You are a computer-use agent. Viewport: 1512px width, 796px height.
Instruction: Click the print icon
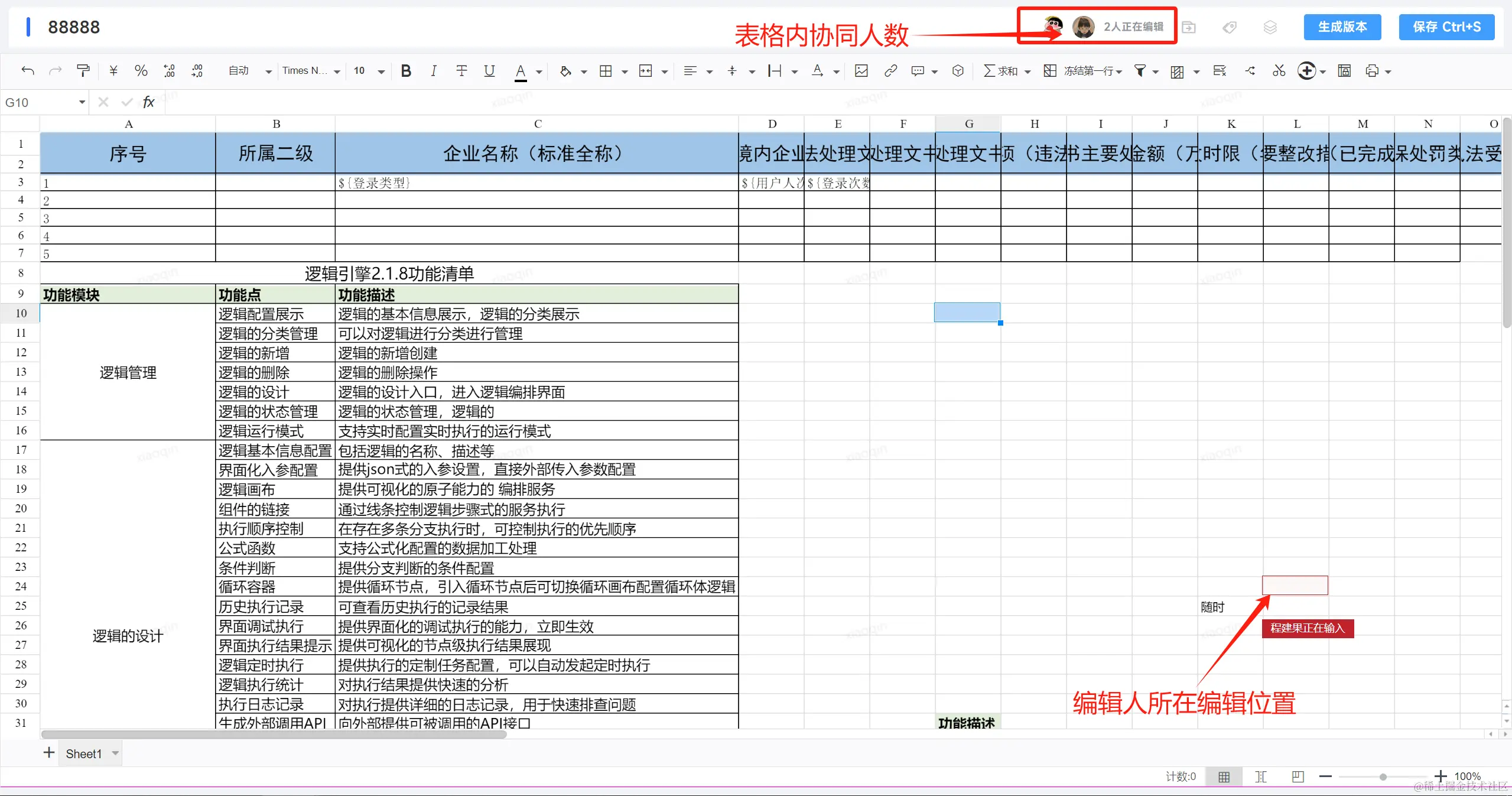click(x=1372, y=71)
